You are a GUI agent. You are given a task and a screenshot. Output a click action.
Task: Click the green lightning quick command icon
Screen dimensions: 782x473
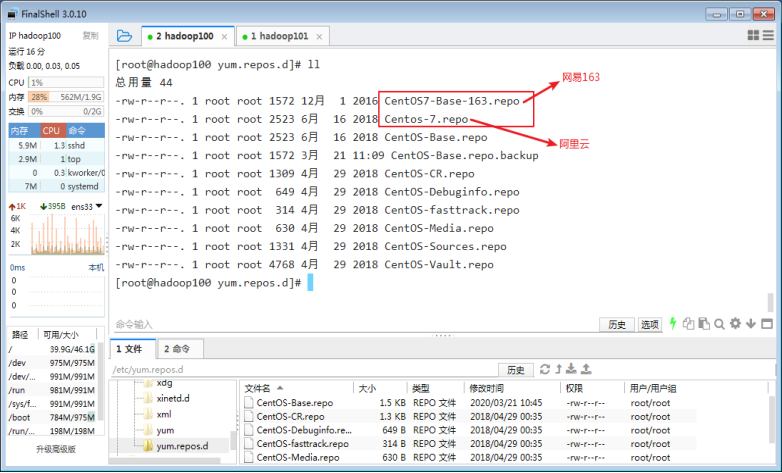[x=673, y=323]
